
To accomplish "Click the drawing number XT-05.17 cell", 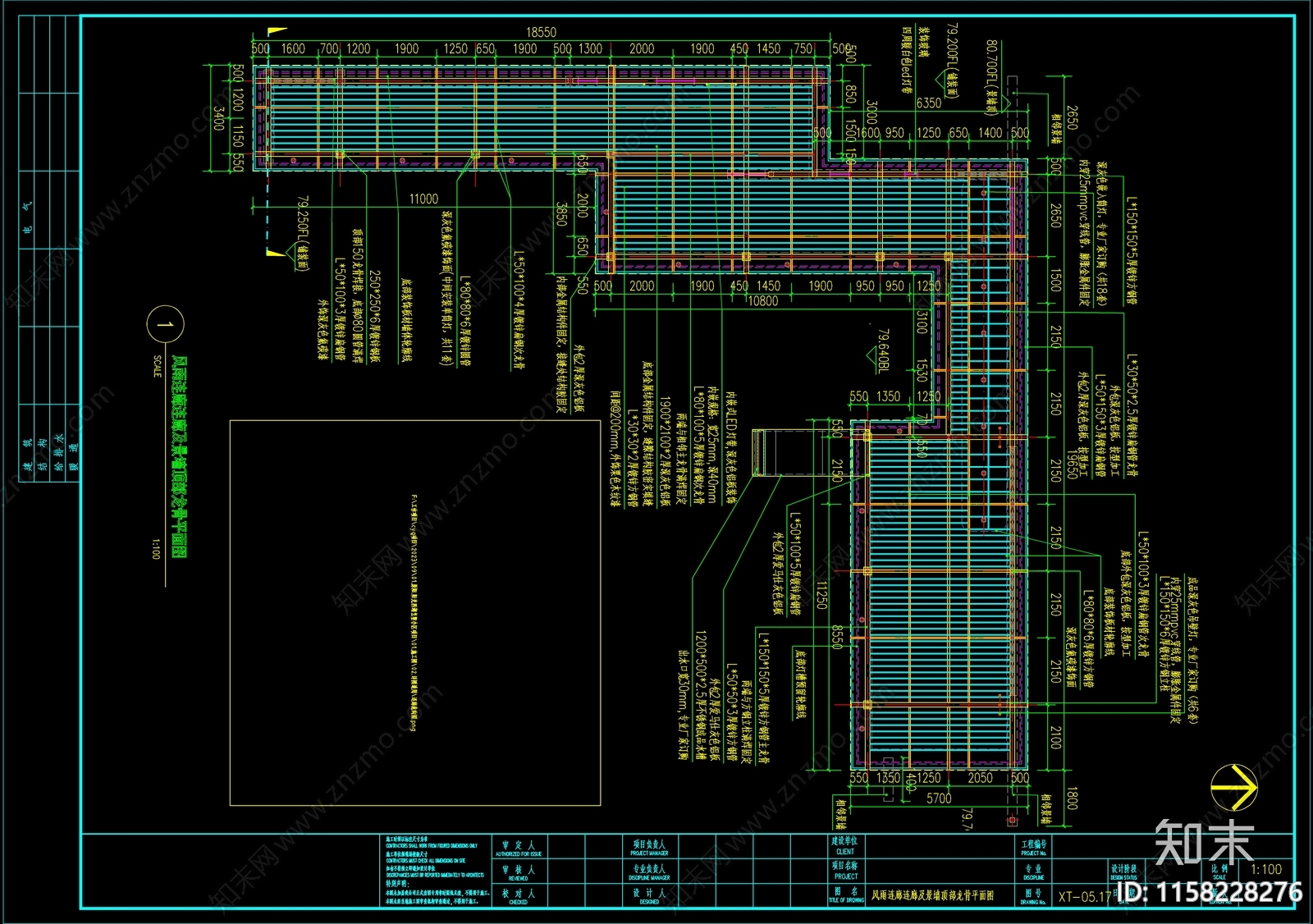I will (1084, 897).
